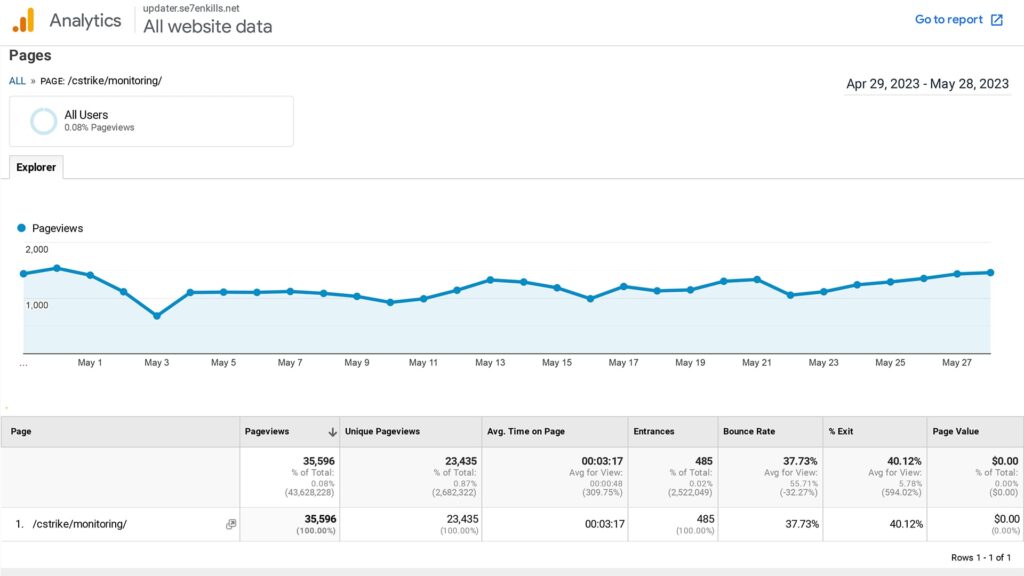Sort table by Page Value column

tap(956, 432)
